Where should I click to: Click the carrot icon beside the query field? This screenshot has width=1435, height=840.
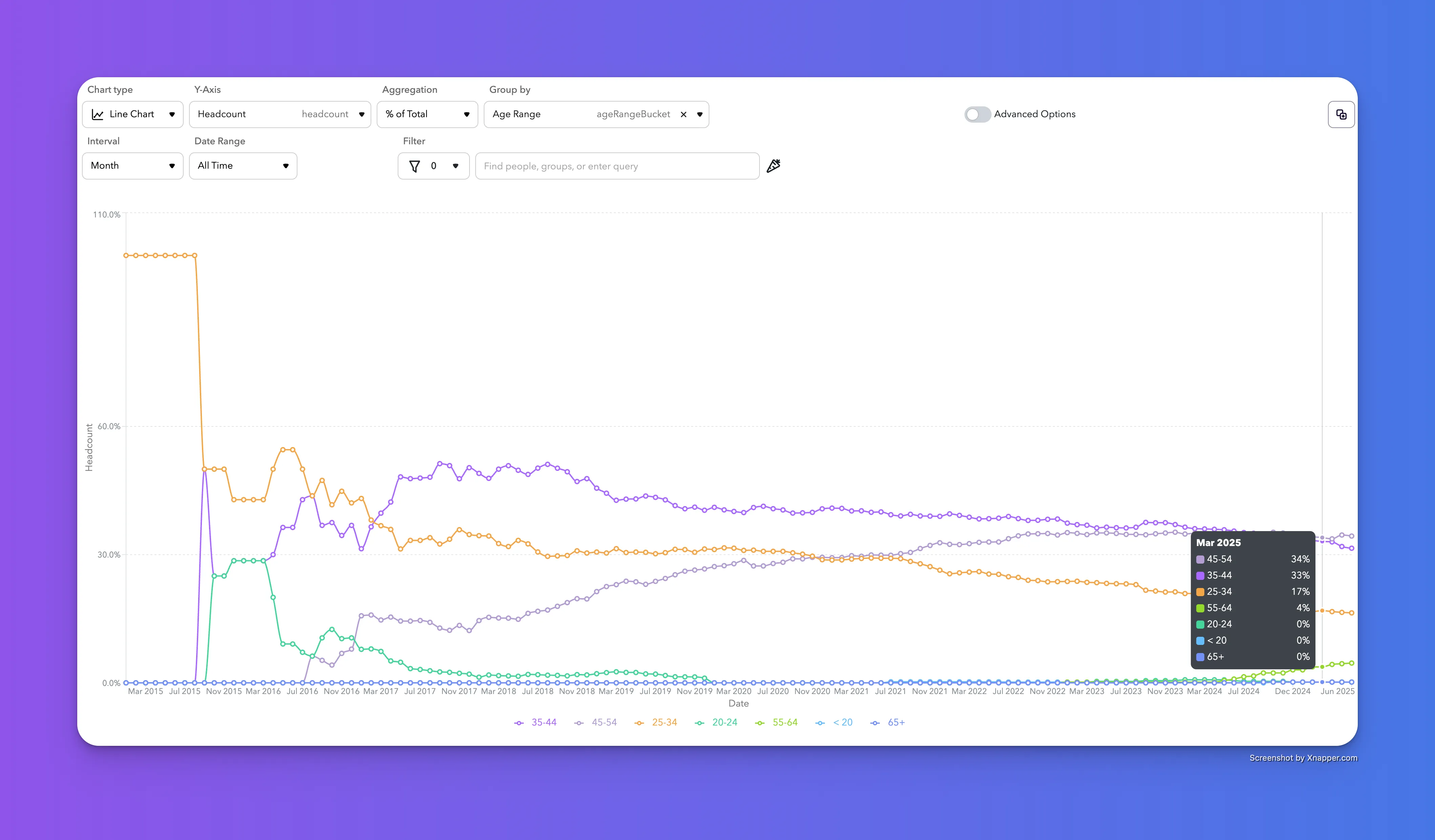tap(773, 166)
